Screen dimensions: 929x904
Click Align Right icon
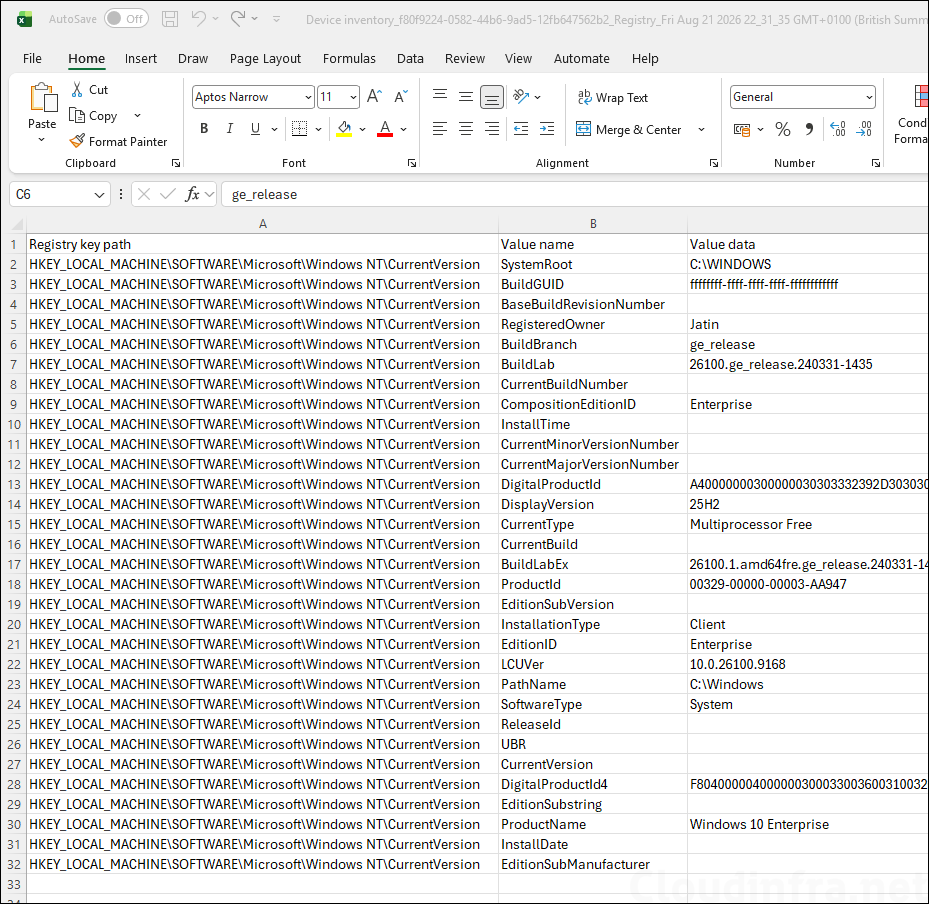(x=492, y=129)
